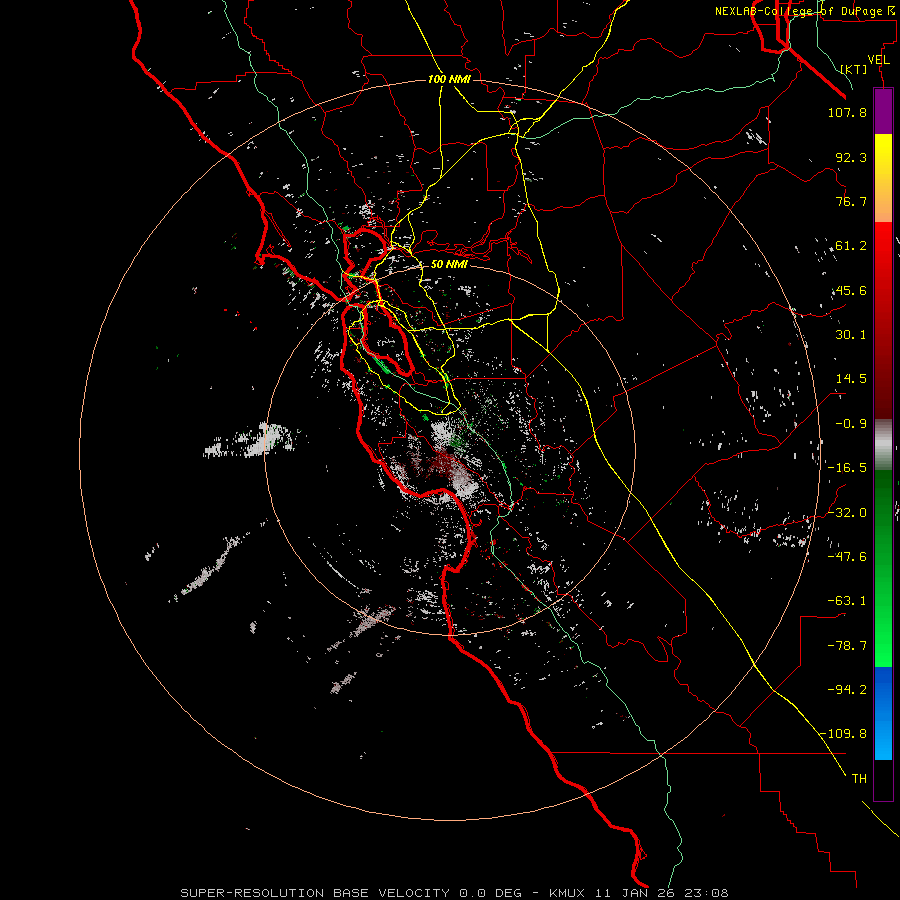Select the -109.8 value on velocity scale

point(843,734)
